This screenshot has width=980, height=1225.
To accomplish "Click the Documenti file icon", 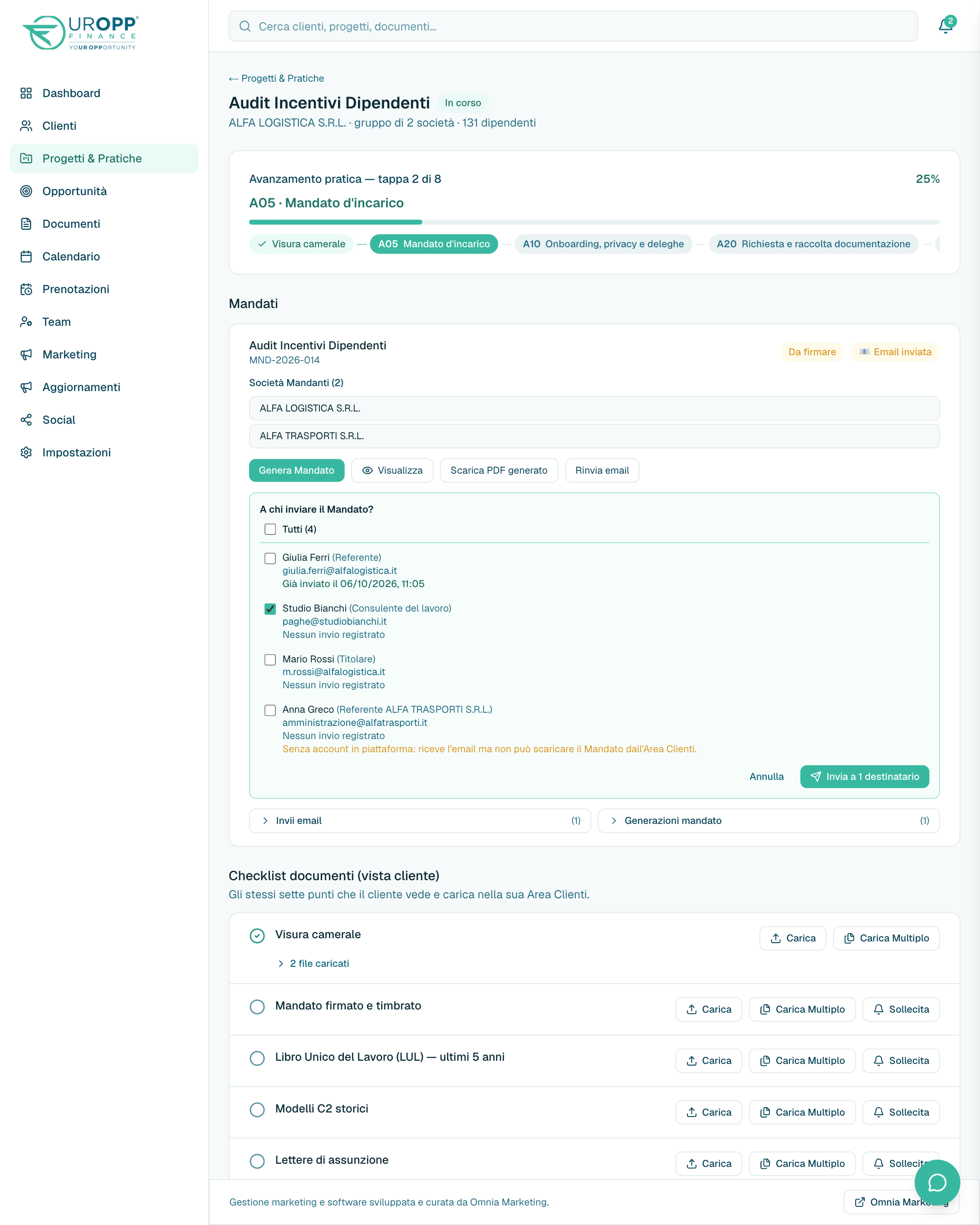I will (26, 224).
